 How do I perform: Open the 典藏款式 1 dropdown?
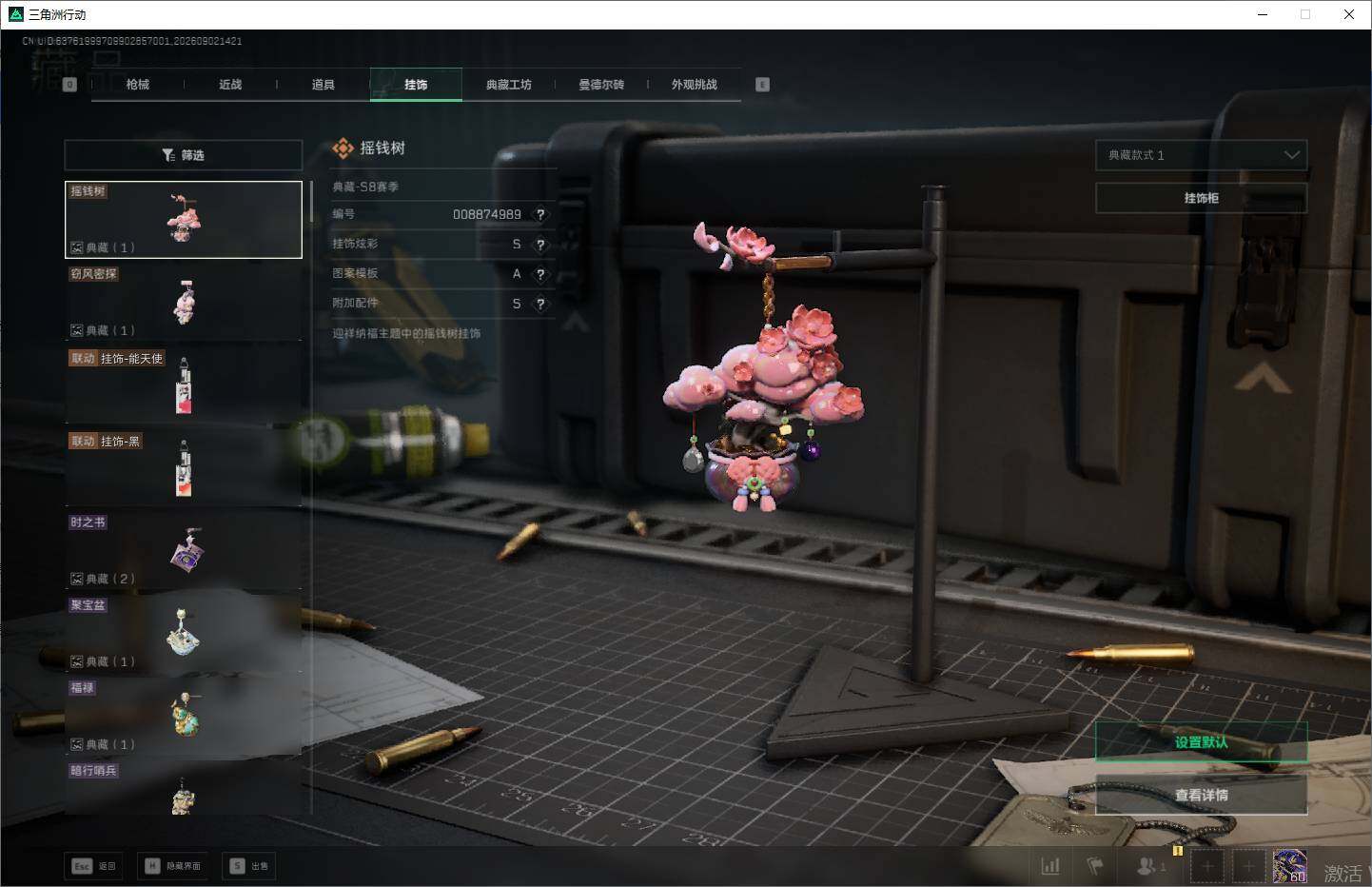click(1202, 155)
